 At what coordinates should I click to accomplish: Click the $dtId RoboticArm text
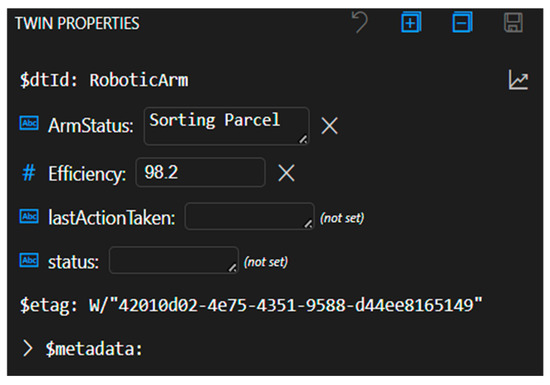[x=104, y=80]
